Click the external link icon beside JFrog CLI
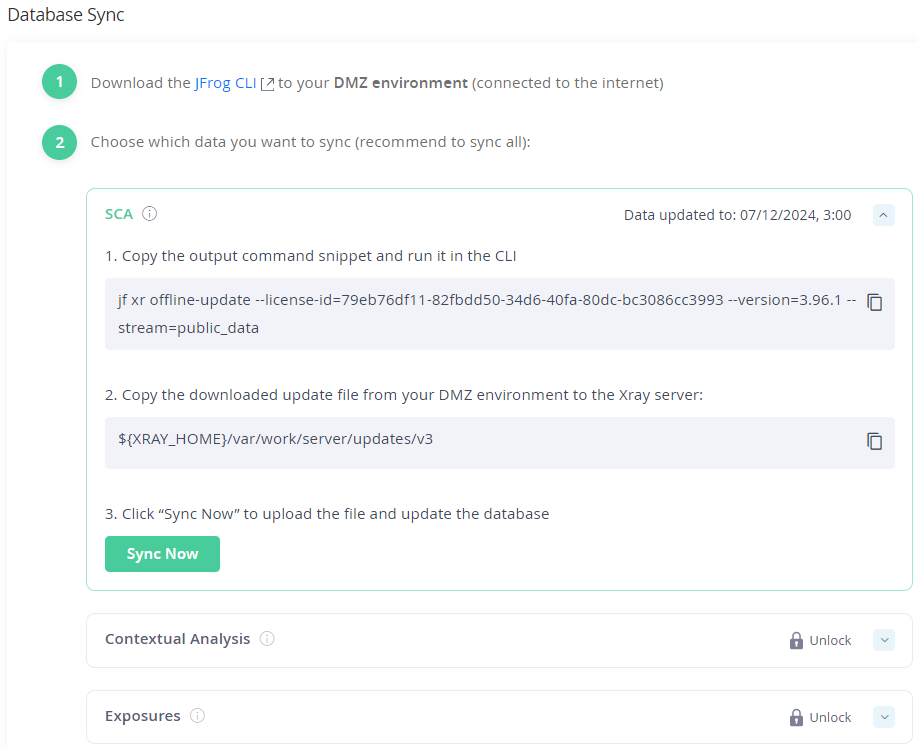The width and height of the screenshot is (918, 747). [267, 84]
